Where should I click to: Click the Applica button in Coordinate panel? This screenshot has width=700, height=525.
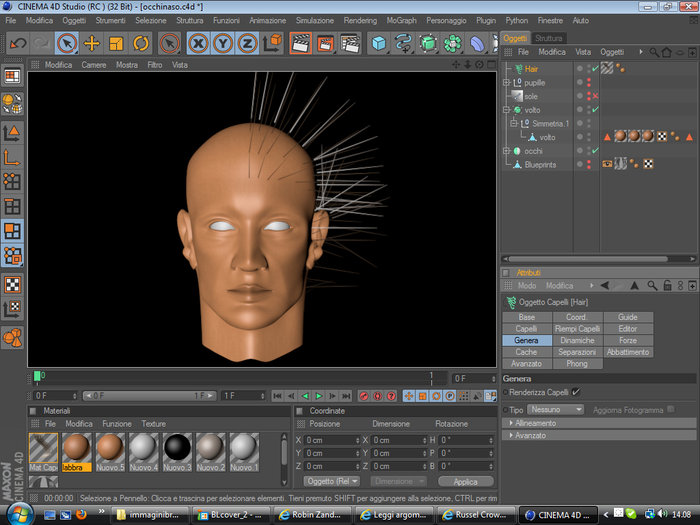point(465,481)
